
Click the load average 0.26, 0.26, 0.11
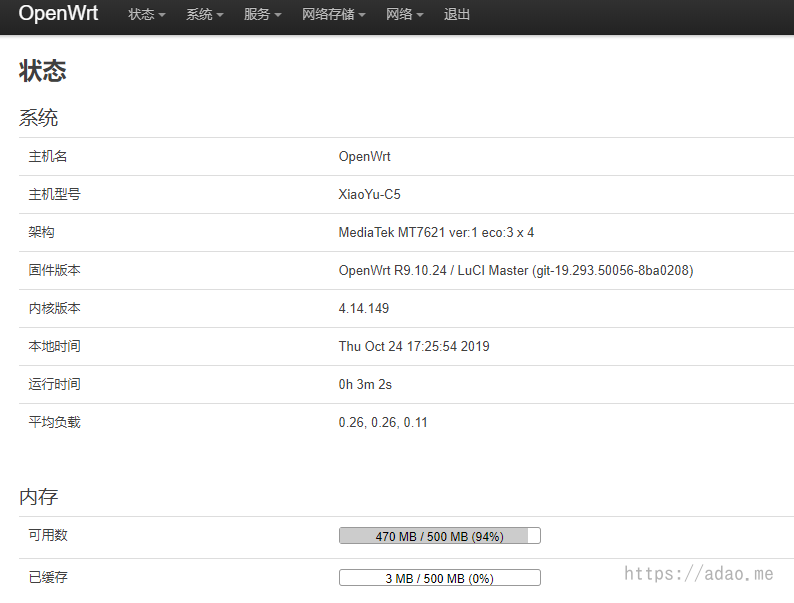click(x=383, y=422)
